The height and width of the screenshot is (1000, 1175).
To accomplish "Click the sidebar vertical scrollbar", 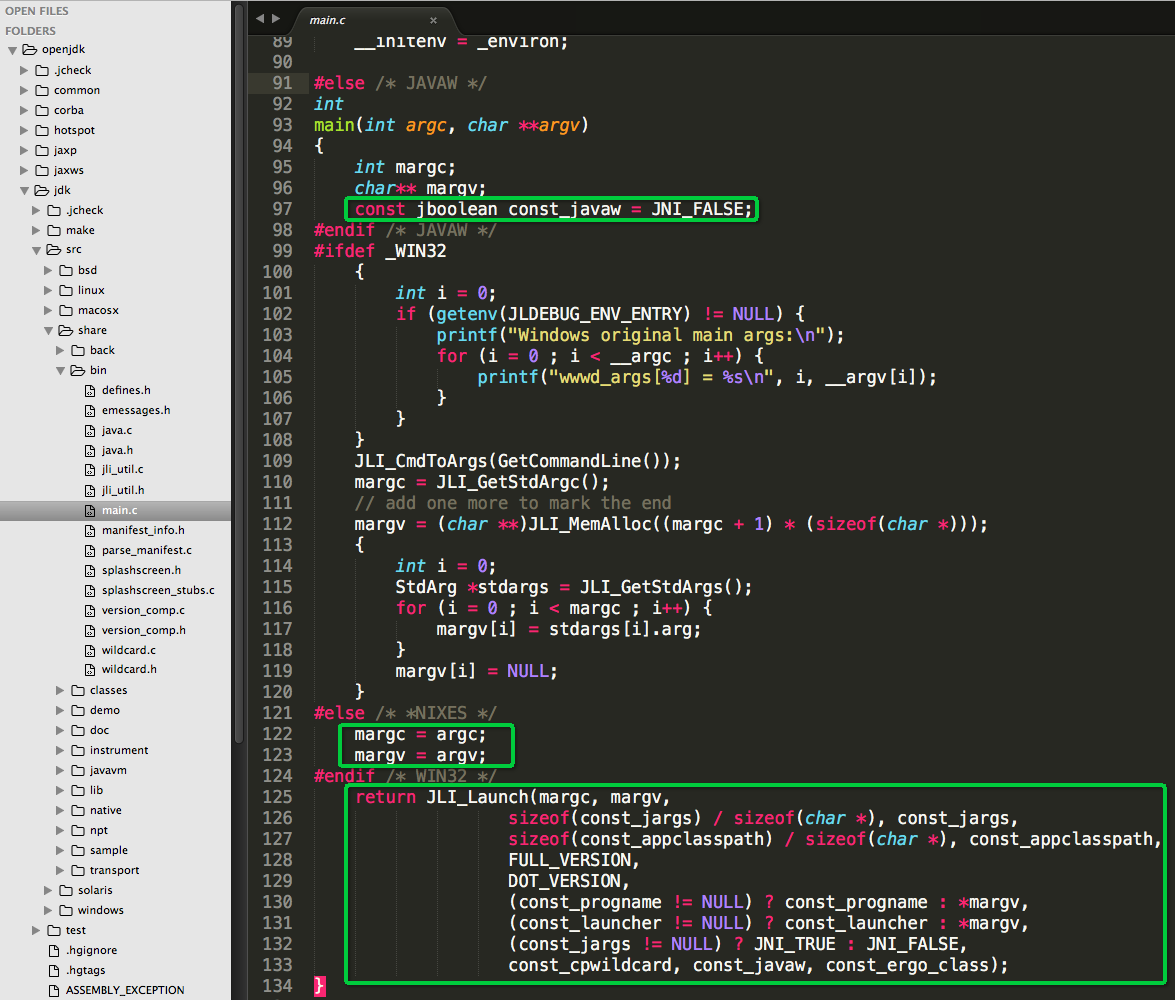I will (239, 375).
